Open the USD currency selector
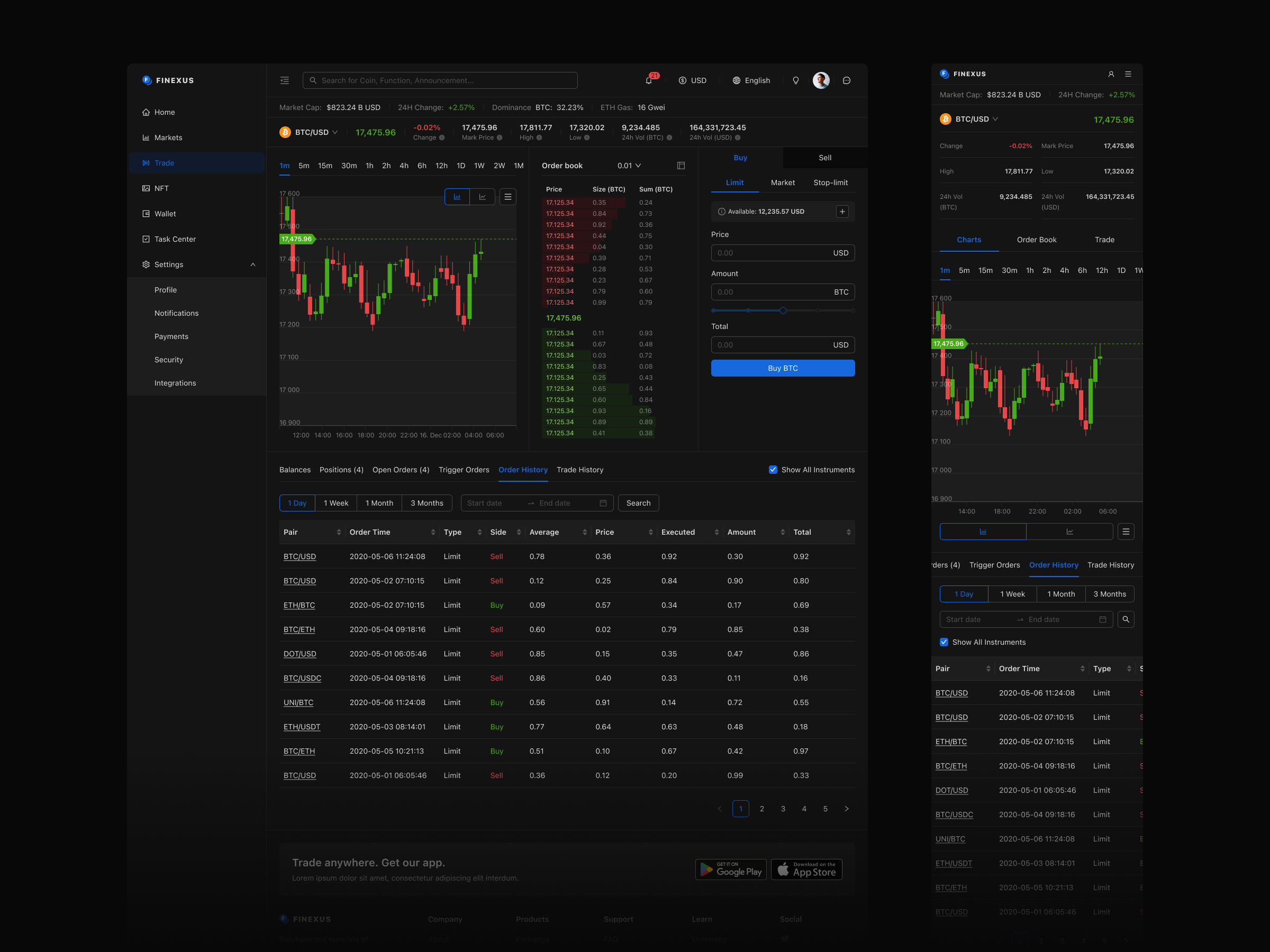The image size is (1270, 952). (x=692, y=80)
